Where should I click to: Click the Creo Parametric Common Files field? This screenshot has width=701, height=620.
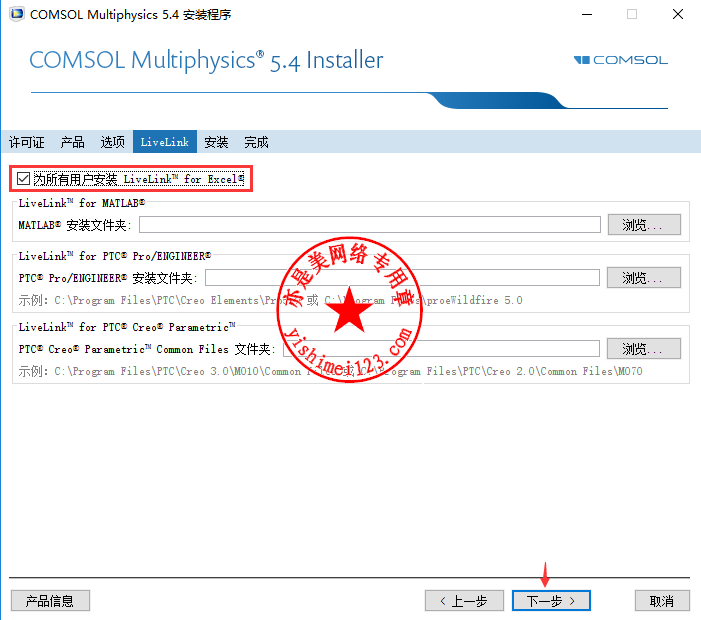(441, 349)
